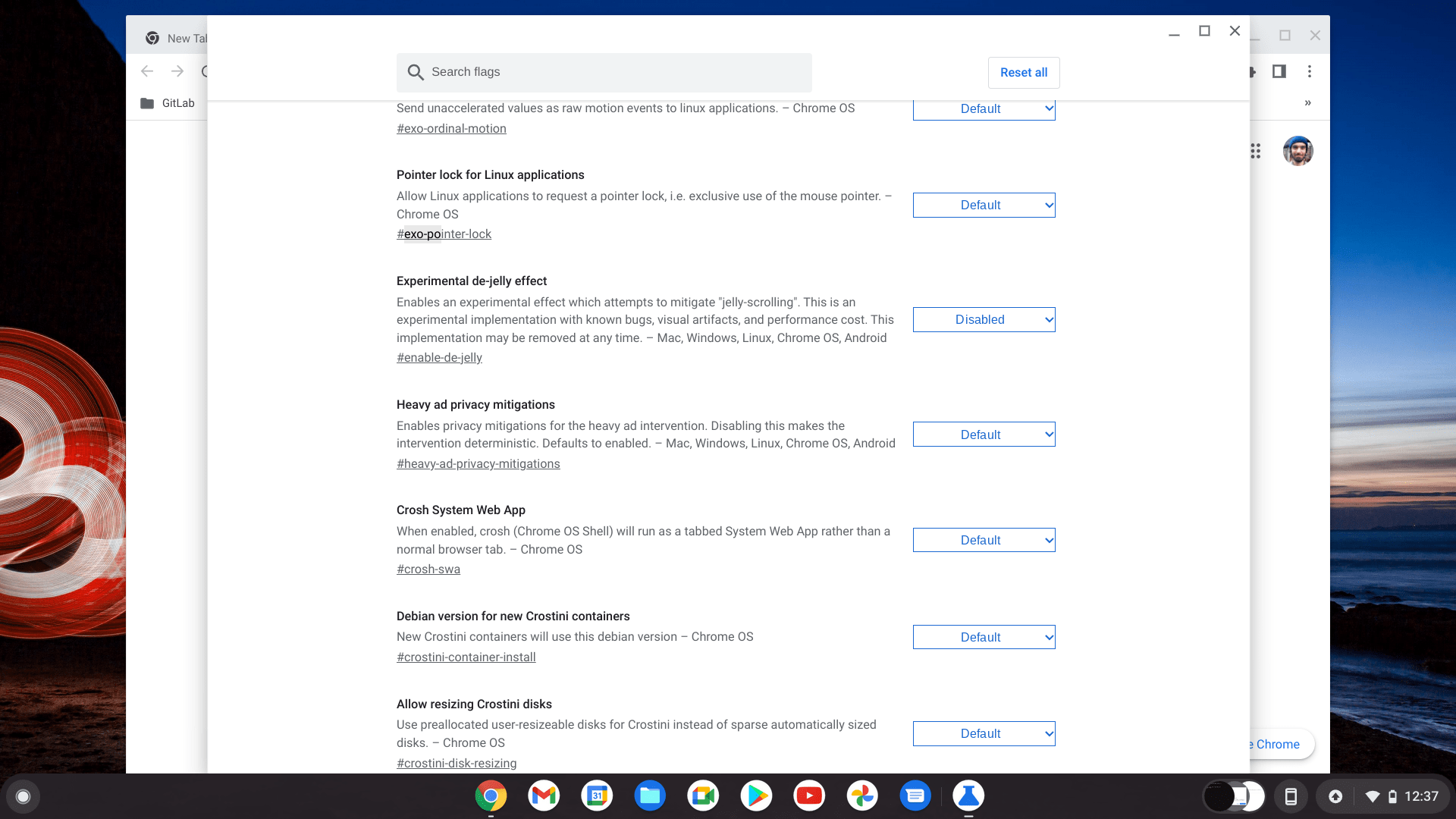1456x819 pixels.
Task: Open Pointer lock for Linux applications dropdown
Action: 984,205
